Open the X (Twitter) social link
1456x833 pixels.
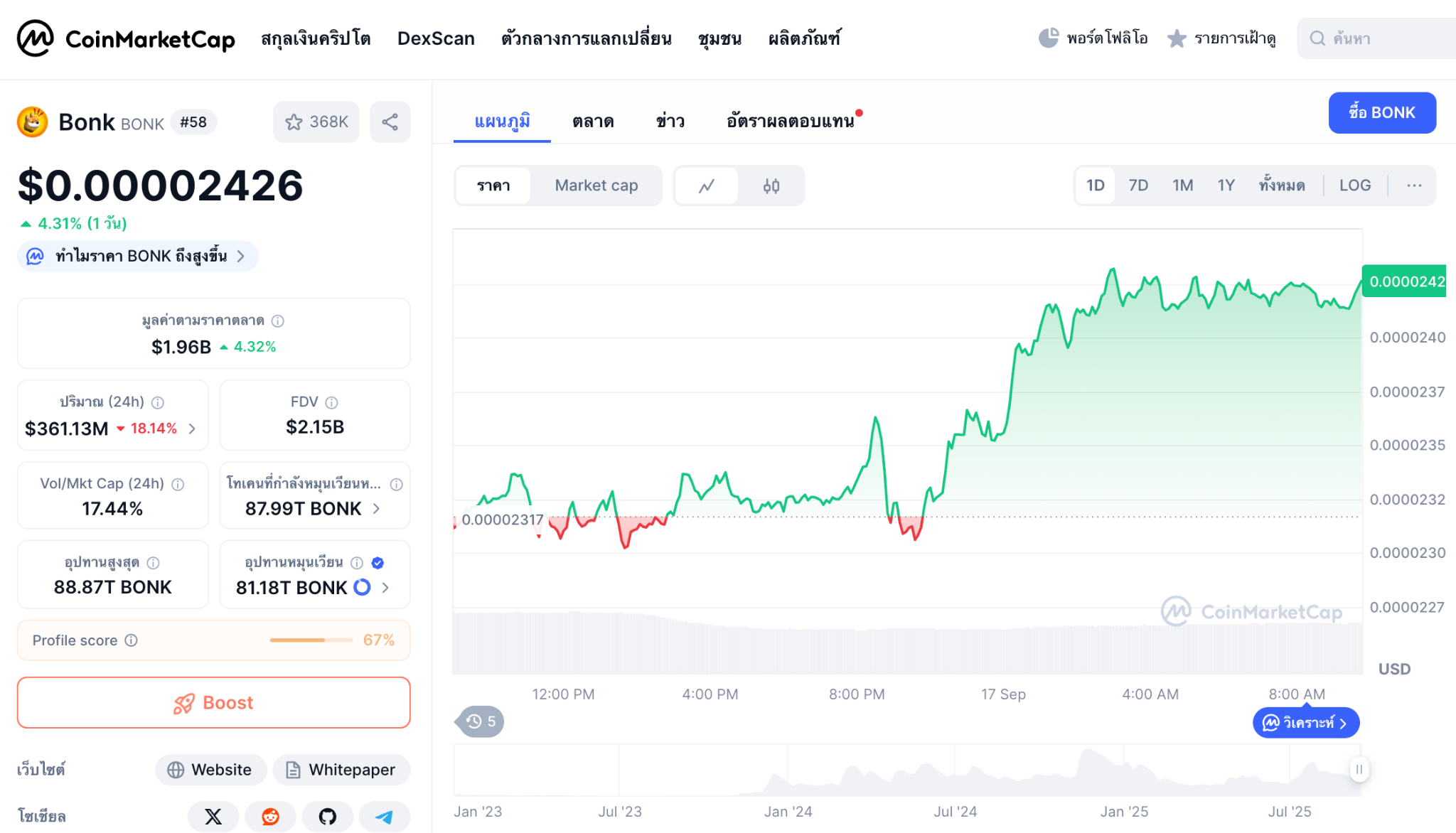point(213,816)
